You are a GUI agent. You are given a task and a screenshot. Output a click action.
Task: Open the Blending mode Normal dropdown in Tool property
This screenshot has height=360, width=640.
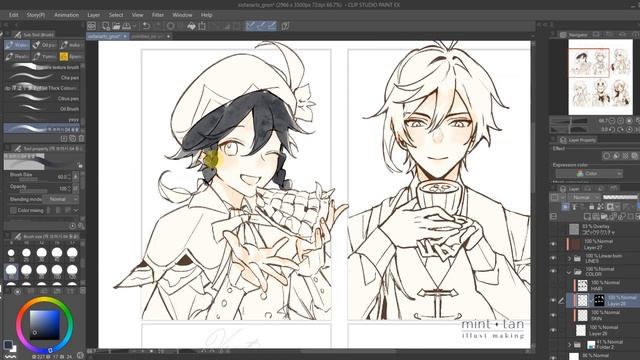(61, 199)
